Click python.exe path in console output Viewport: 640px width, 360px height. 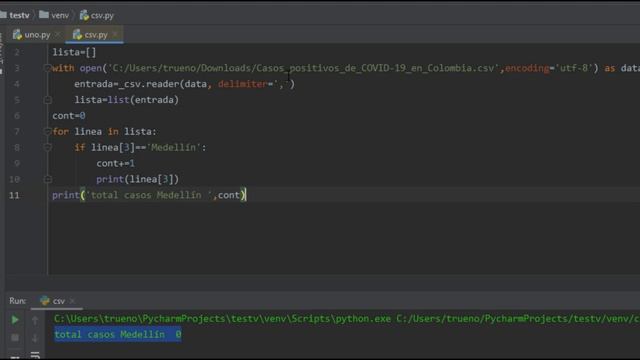pyautogui.click(x=222, y=318)
